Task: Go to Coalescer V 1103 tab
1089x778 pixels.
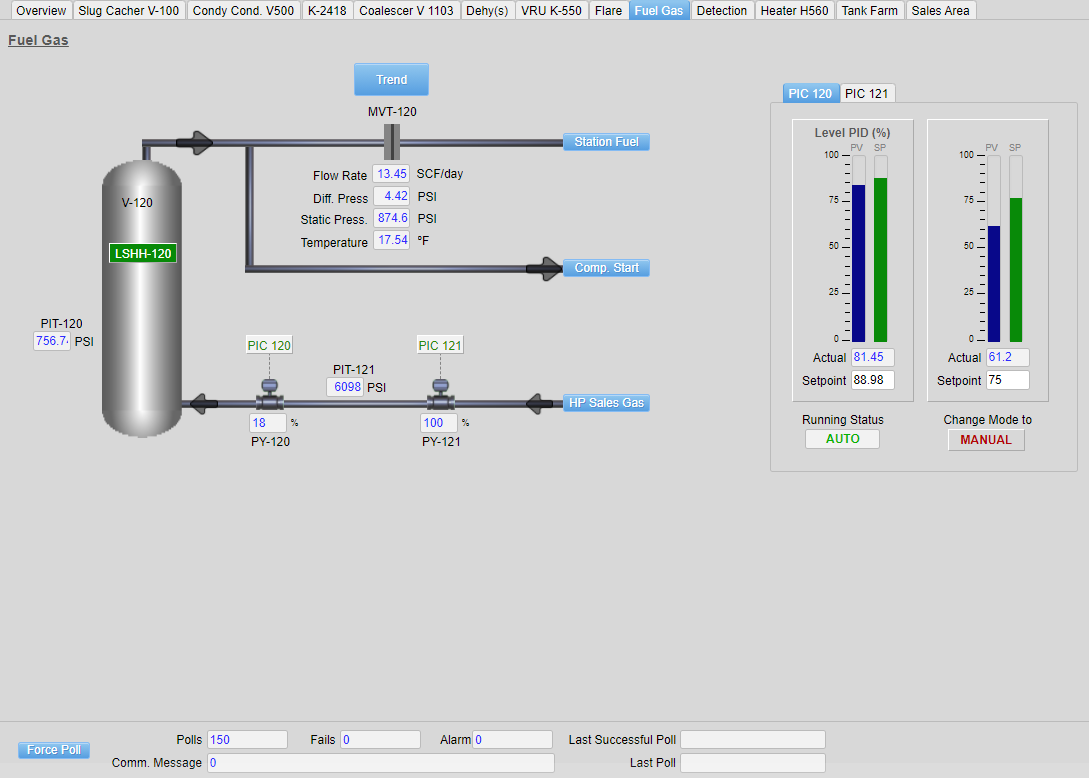Action: point(406,10)
